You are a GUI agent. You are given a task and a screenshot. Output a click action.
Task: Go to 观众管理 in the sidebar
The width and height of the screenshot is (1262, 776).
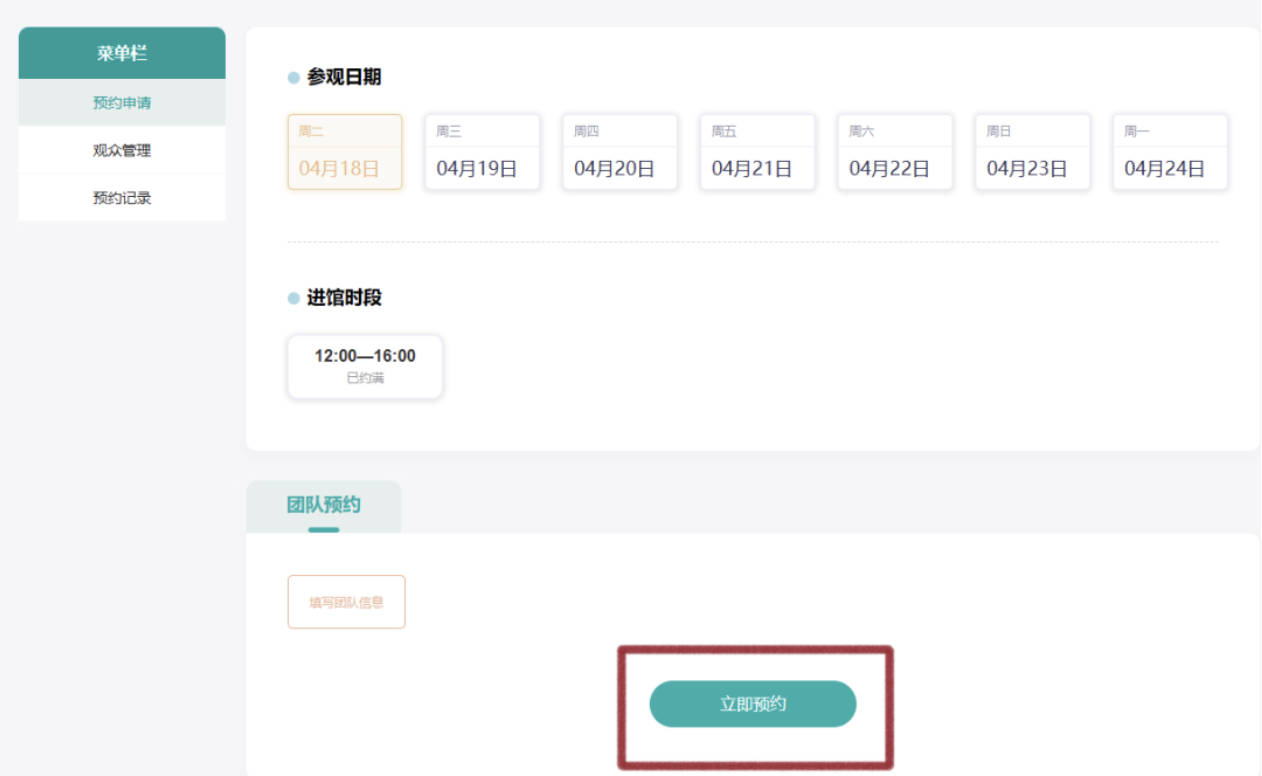tap(122, 151)
